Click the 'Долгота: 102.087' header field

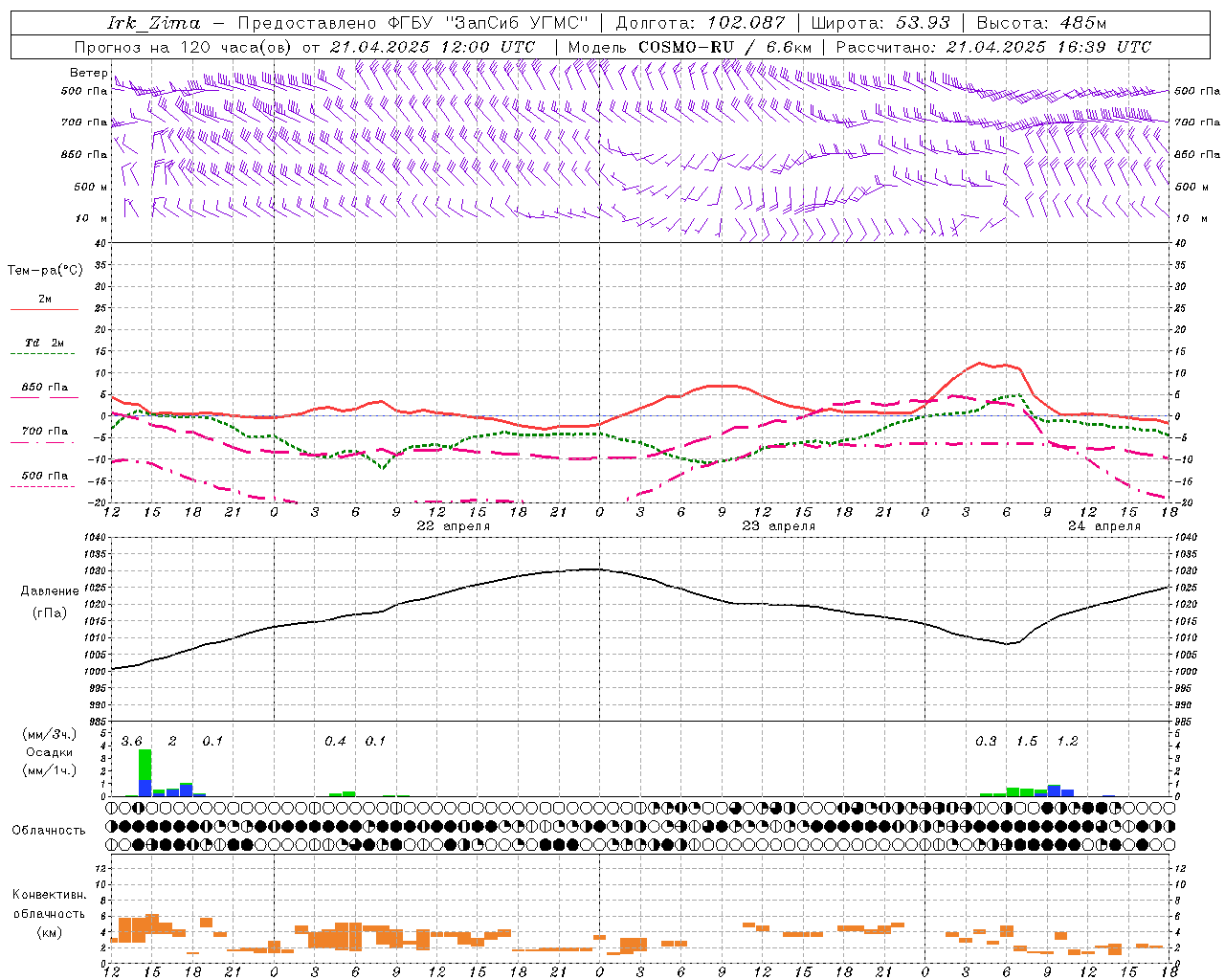point(701,23)
